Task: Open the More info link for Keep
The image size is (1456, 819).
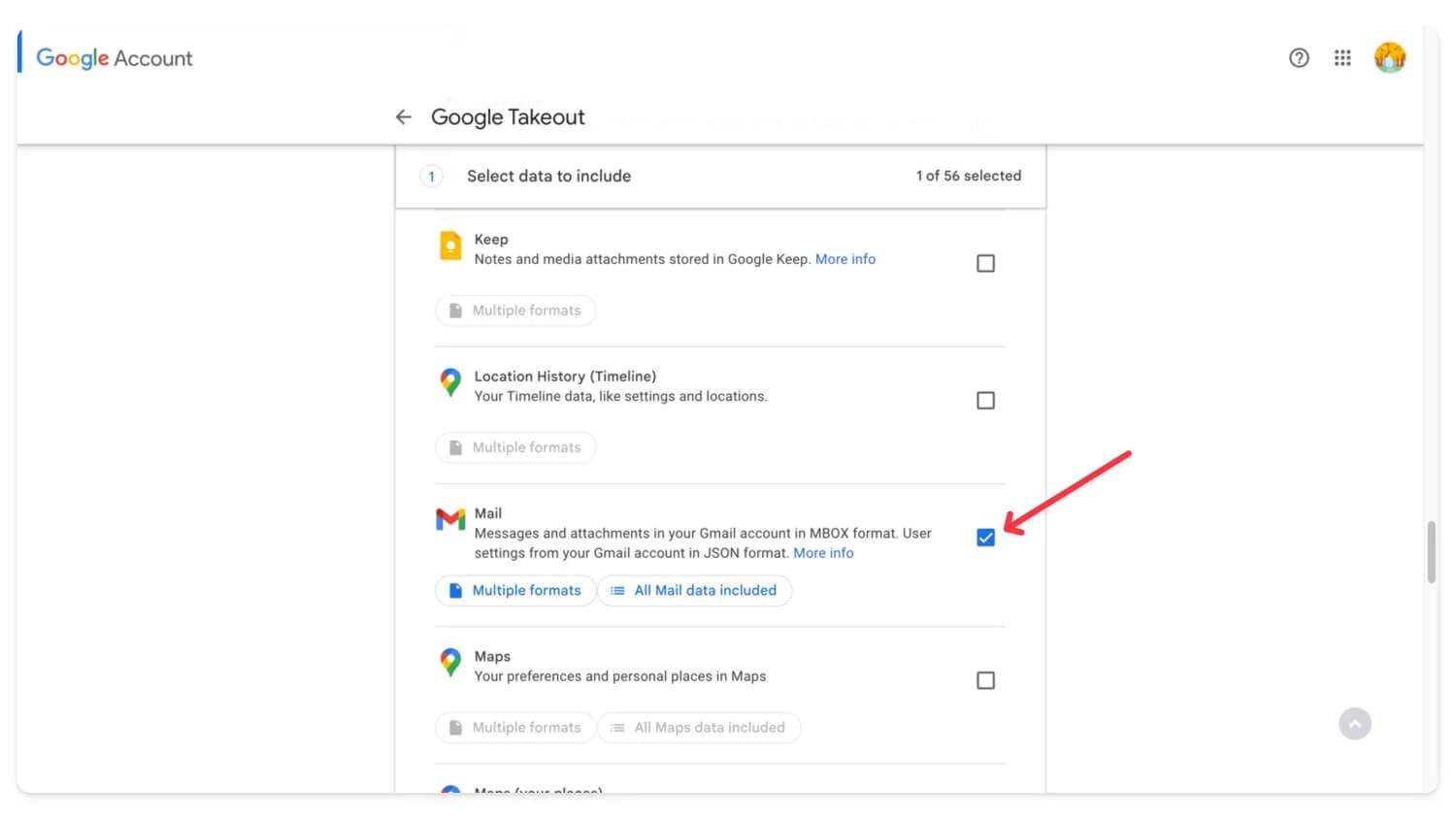Action: pyautogui.click(x=845, y=259)
